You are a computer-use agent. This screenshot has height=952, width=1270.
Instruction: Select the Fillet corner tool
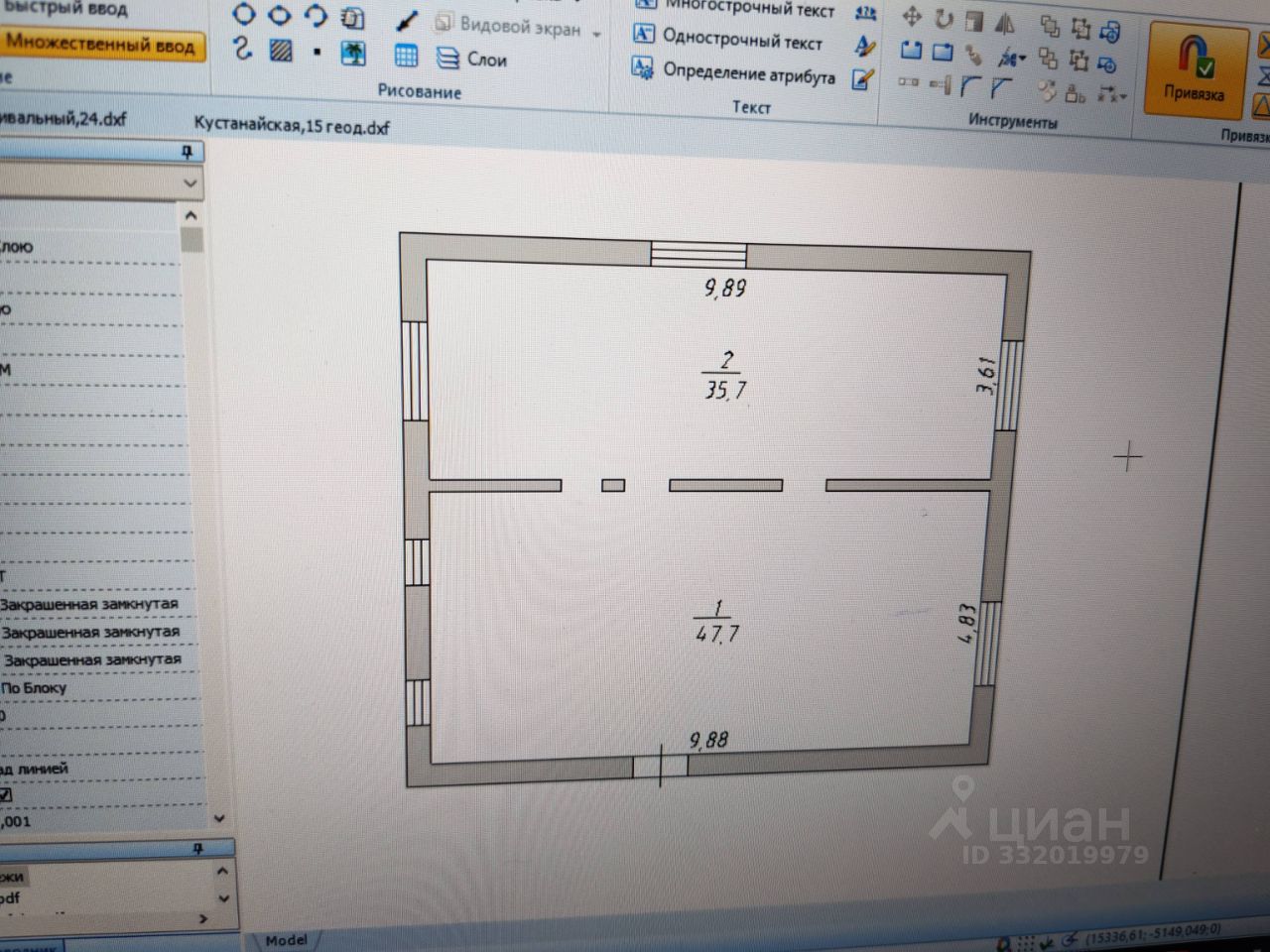point(970,87)
